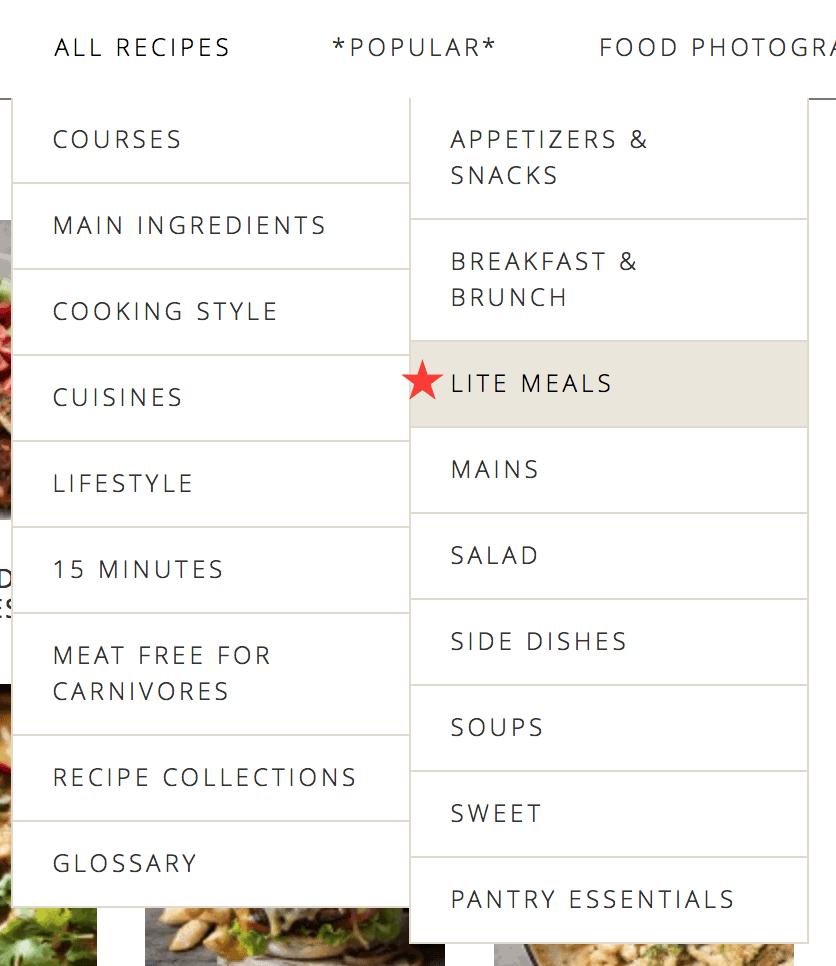Viewport: 836px width, 966px height.
Task: Select the 15 MINUTES category
Action: (x=137, y=570)
